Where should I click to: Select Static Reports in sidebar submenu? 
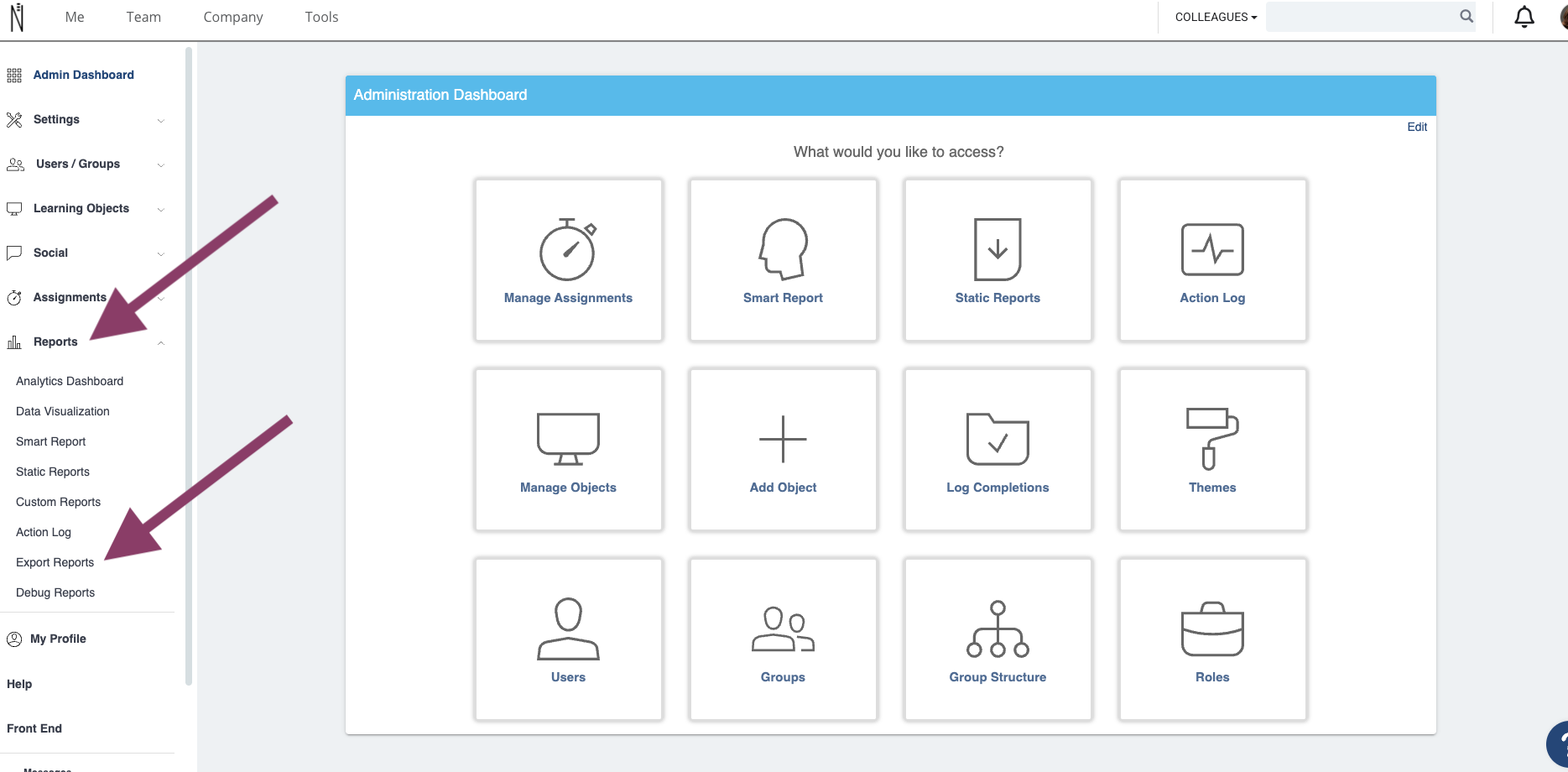pos(53,472)
